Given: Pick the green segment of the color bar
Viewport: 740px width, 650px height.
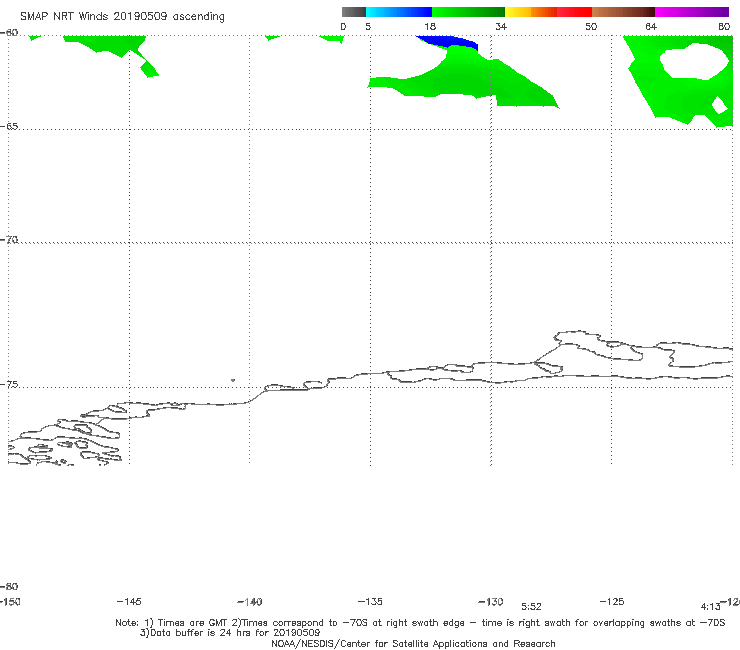Looking at the screenshot, I should [x=468, y=12].
